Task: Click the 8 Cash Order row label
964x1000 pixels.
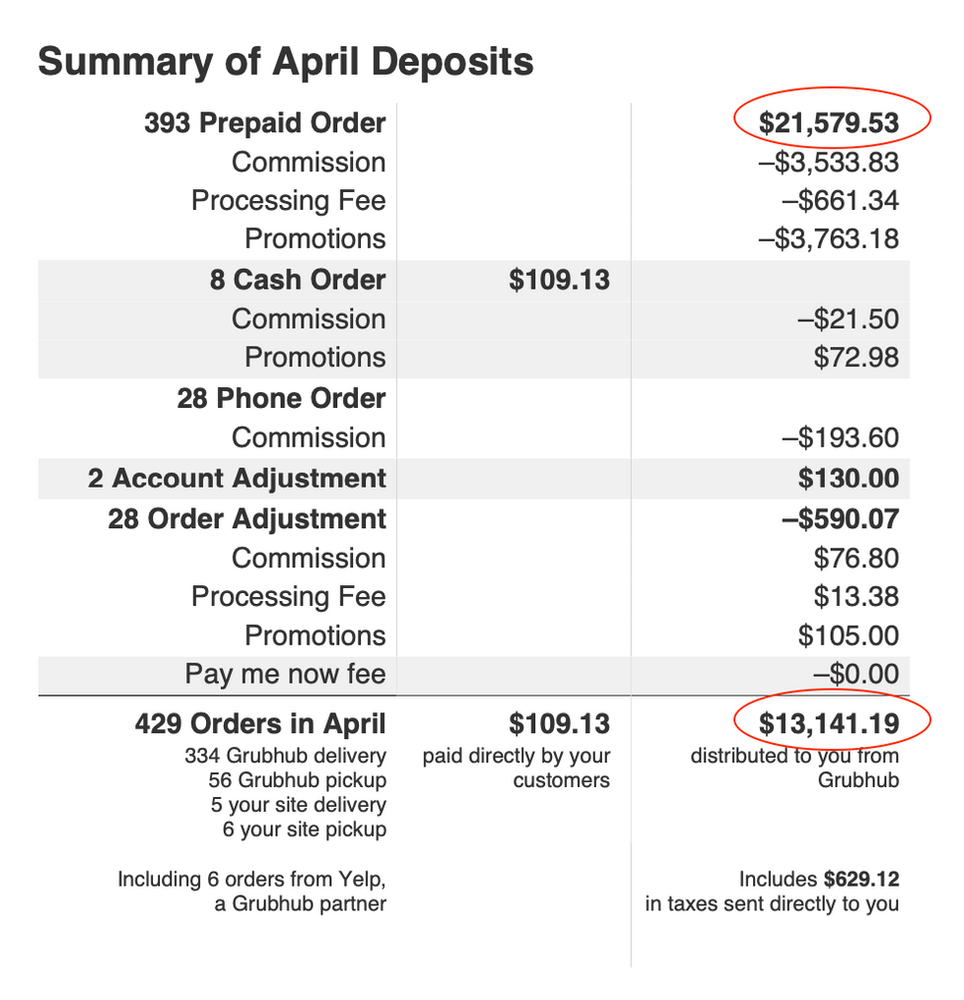Action: [x=297, y=279]
